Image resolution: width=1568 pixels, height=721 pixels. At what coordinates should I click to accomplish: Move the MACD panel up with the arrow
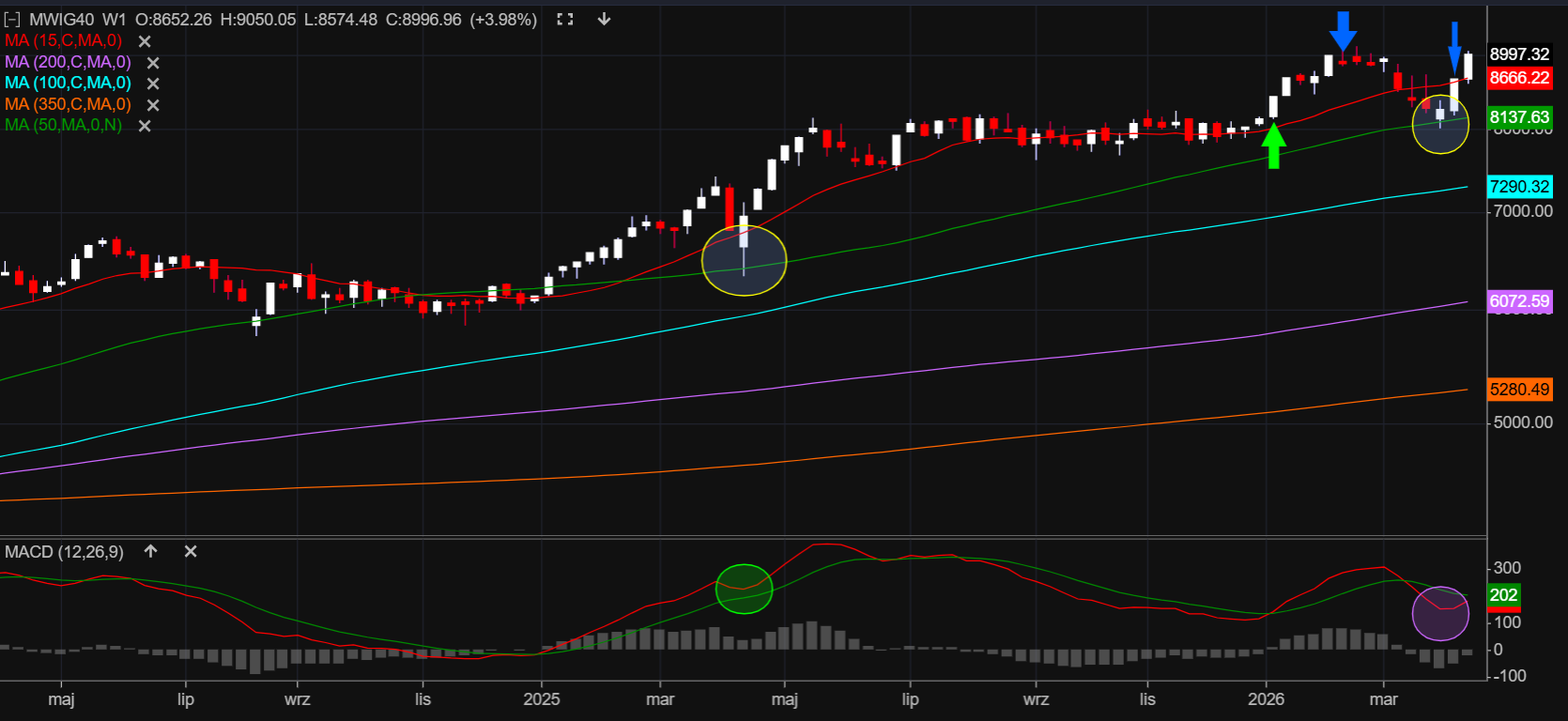pos(151,552)
